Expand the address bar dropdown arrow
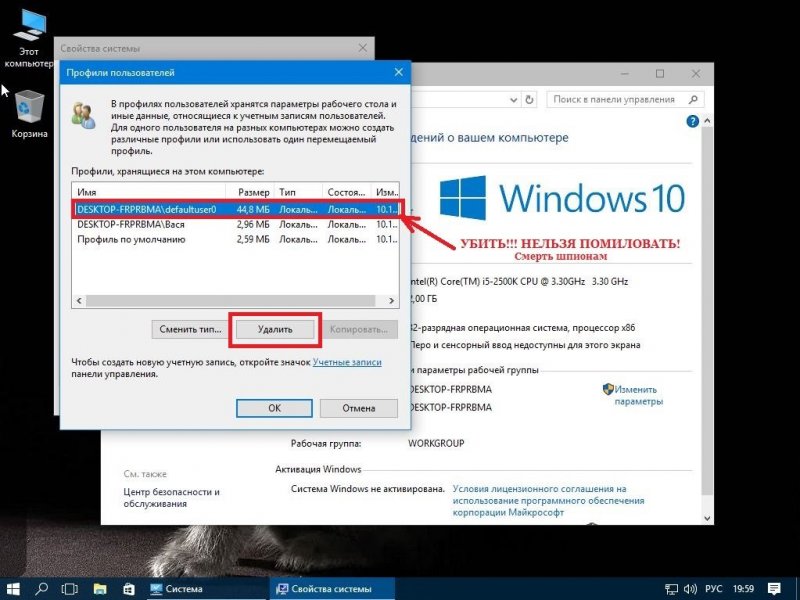 pyautogui.click(x=514, y=100)
